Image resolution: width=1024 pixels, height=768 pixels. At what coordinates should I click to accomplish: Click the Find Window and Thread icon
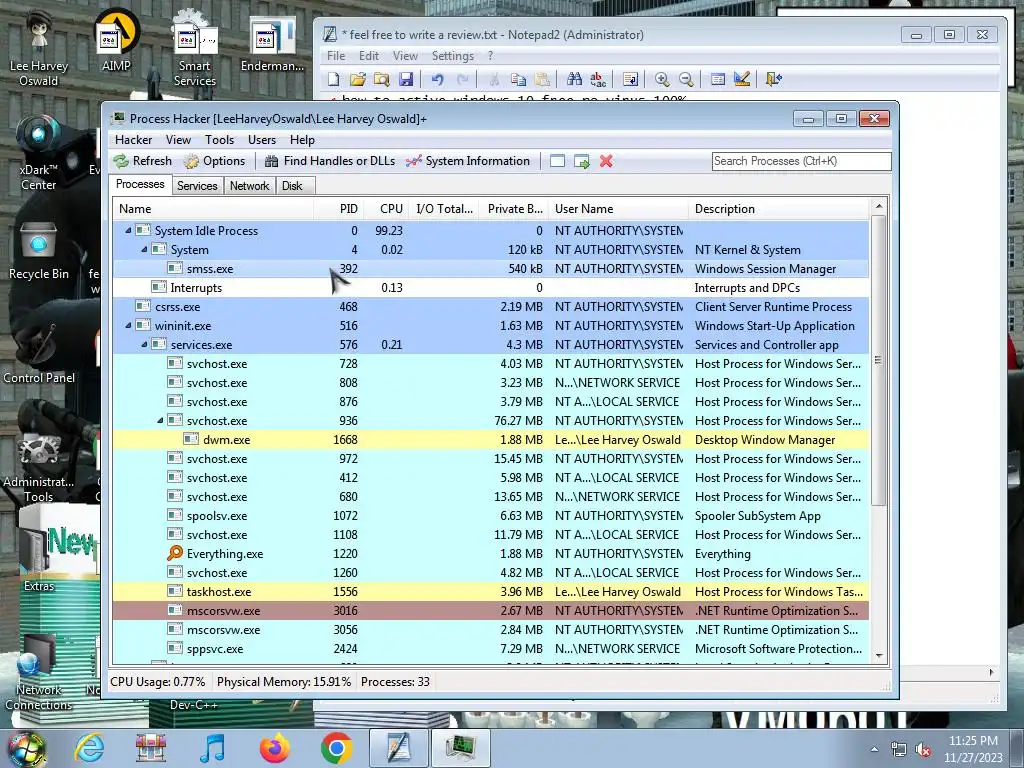point(581,161)
